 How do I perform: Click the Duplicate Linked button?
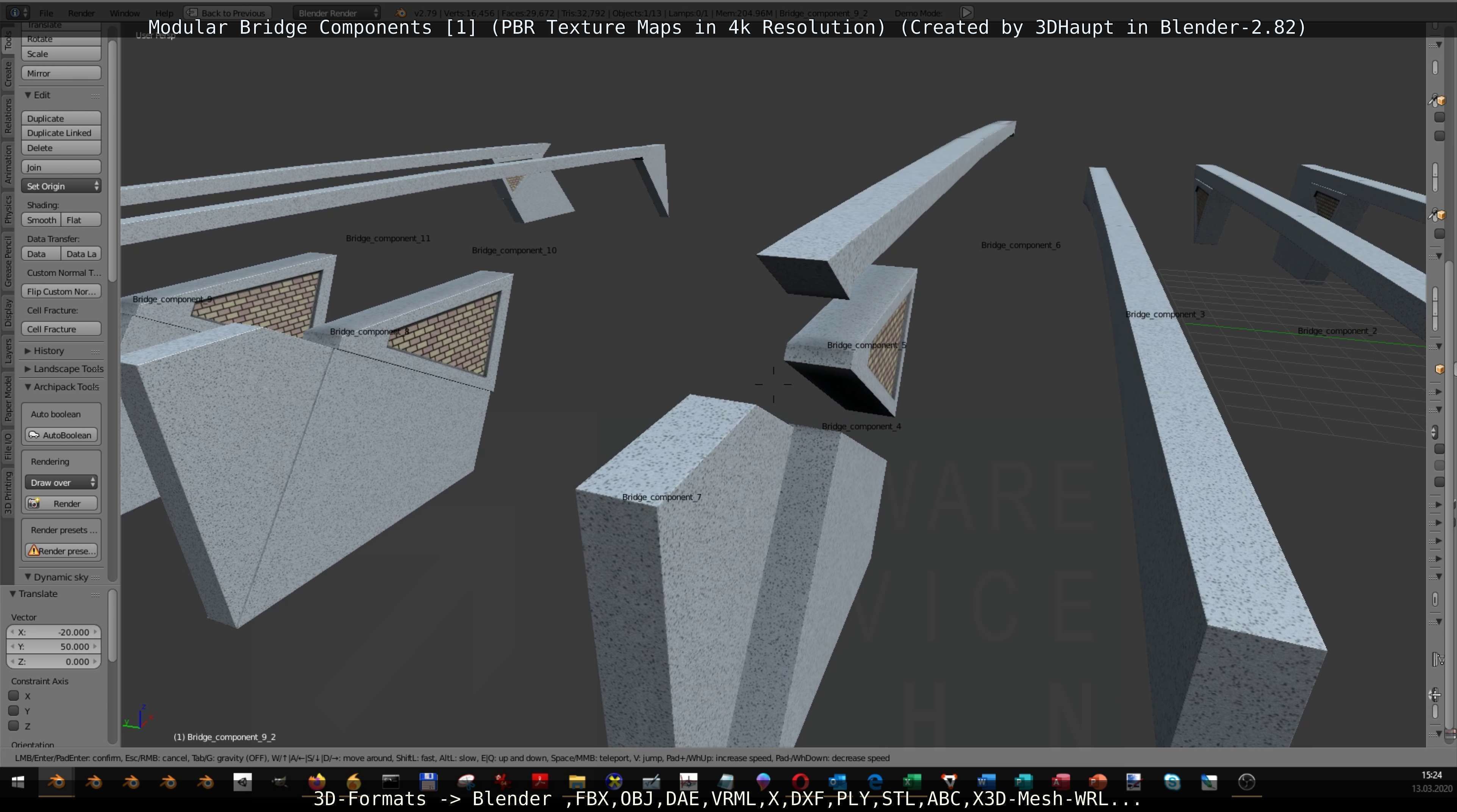click(x=61, y=133)
